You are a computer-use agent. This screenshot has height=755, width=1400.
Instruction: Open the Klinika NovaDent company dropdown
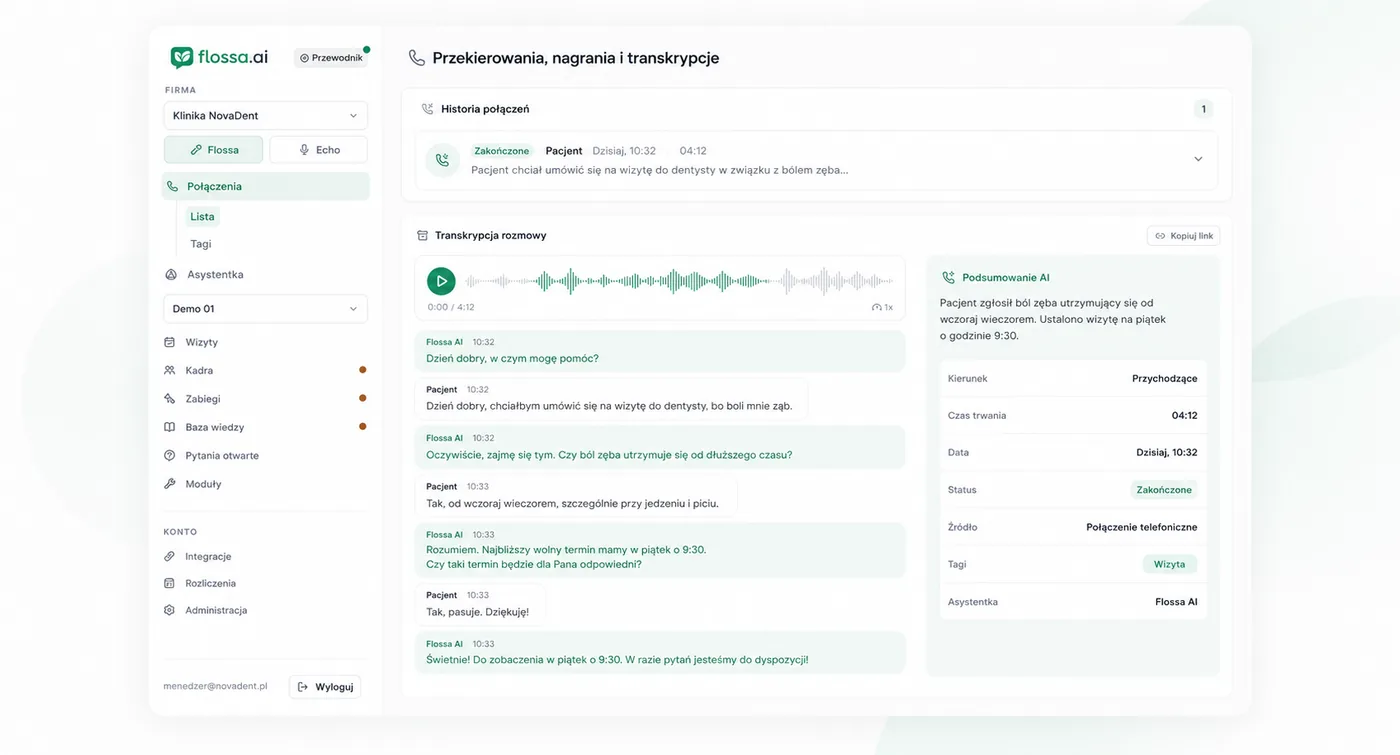[x=265, y=115]
